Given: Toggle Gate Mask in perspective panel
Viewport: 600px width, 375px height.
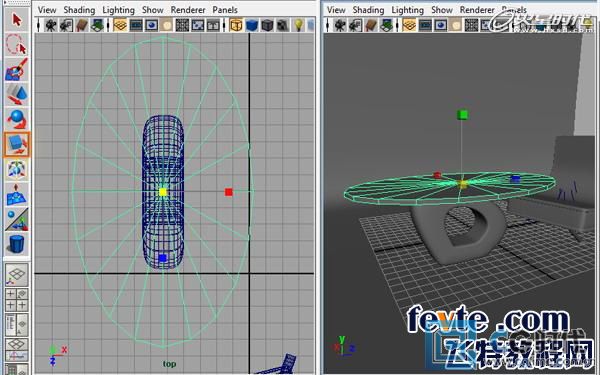Looking at the screenshot, I should coord(456,26).
